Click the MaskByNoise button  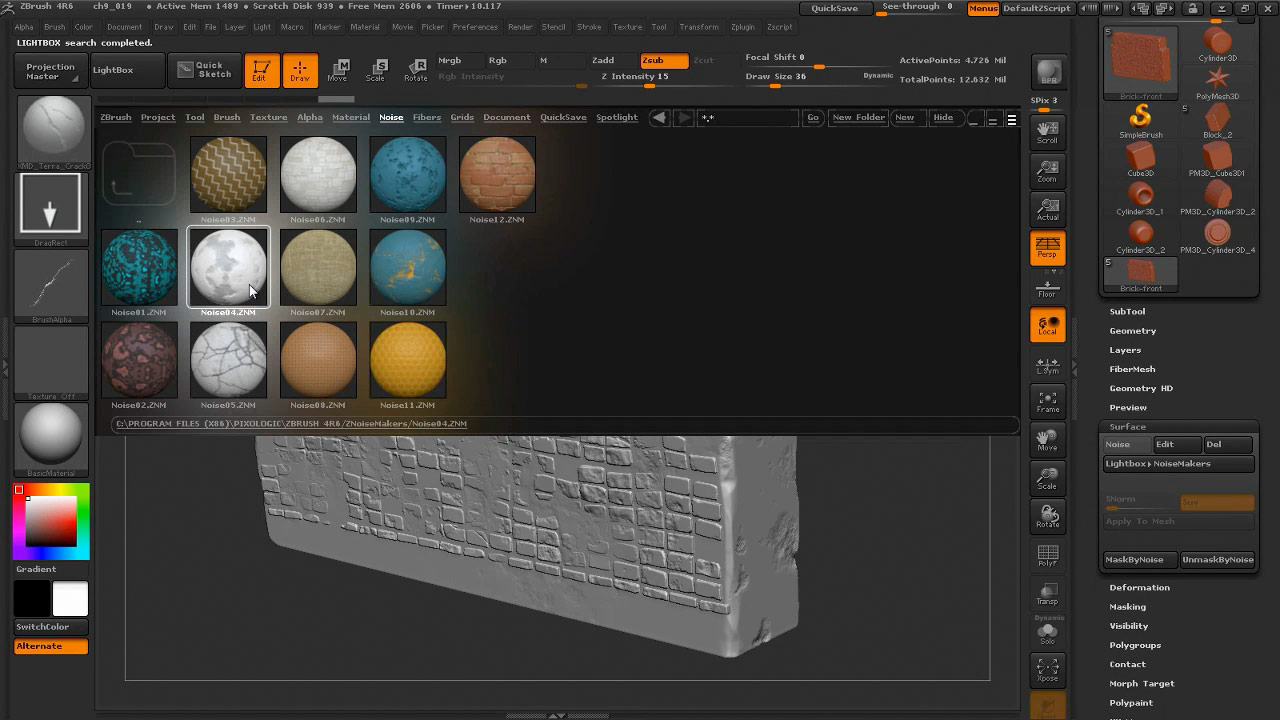coord(1134,560)
